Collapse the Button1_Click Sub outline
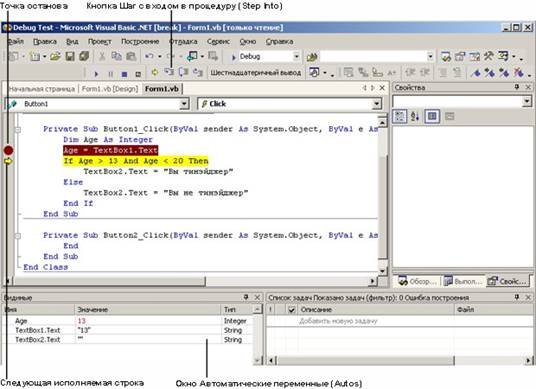This screenshot has height=389, width=536. tap(18, 130)
